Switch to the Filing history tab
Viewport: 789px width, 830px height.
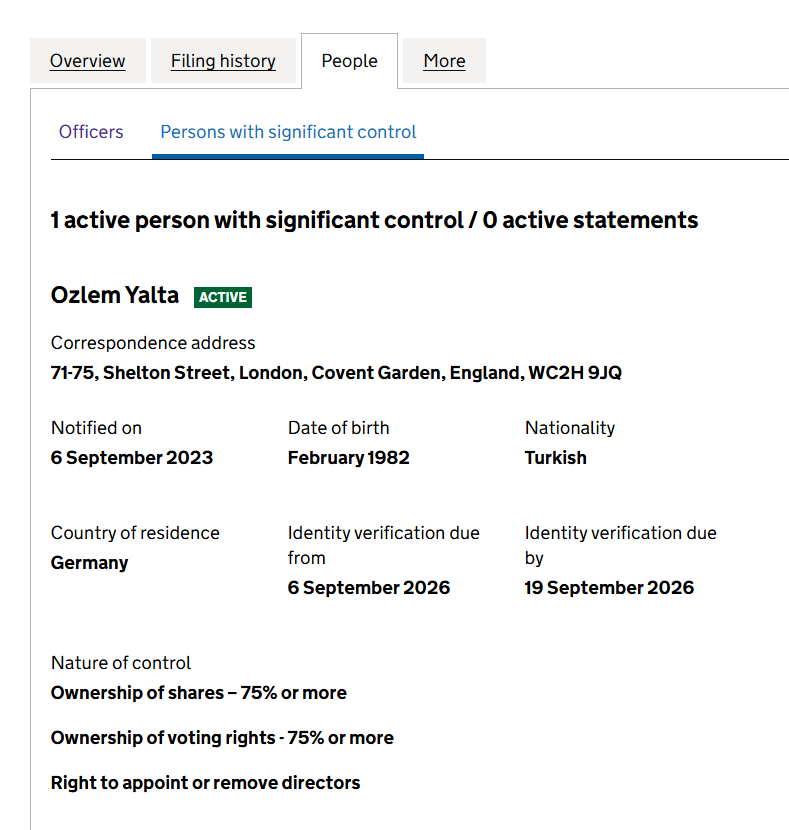223,61
